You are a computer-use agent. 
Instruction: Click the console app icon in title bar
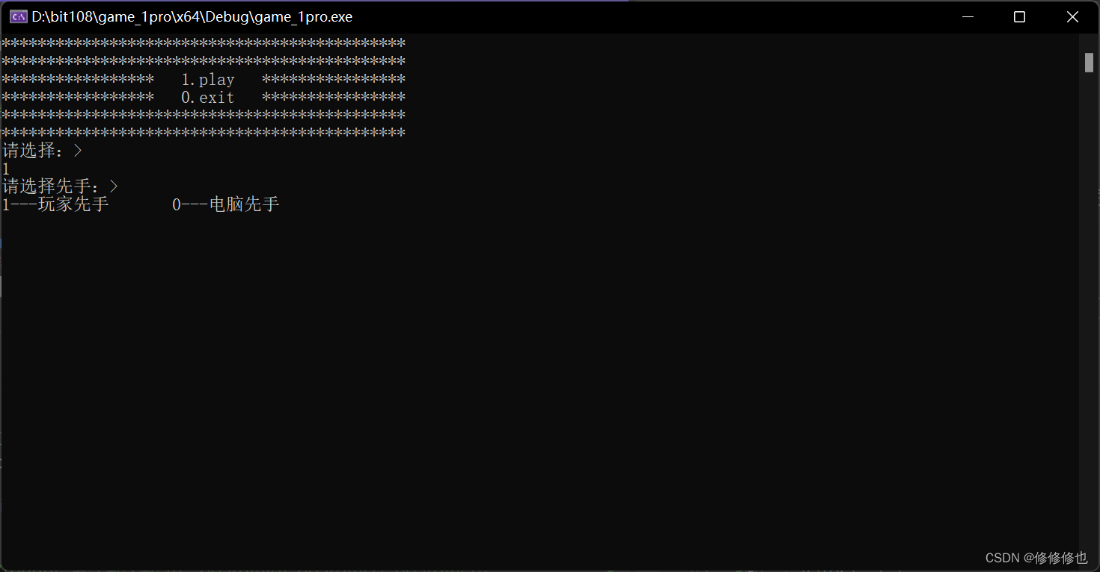[18, 17]
